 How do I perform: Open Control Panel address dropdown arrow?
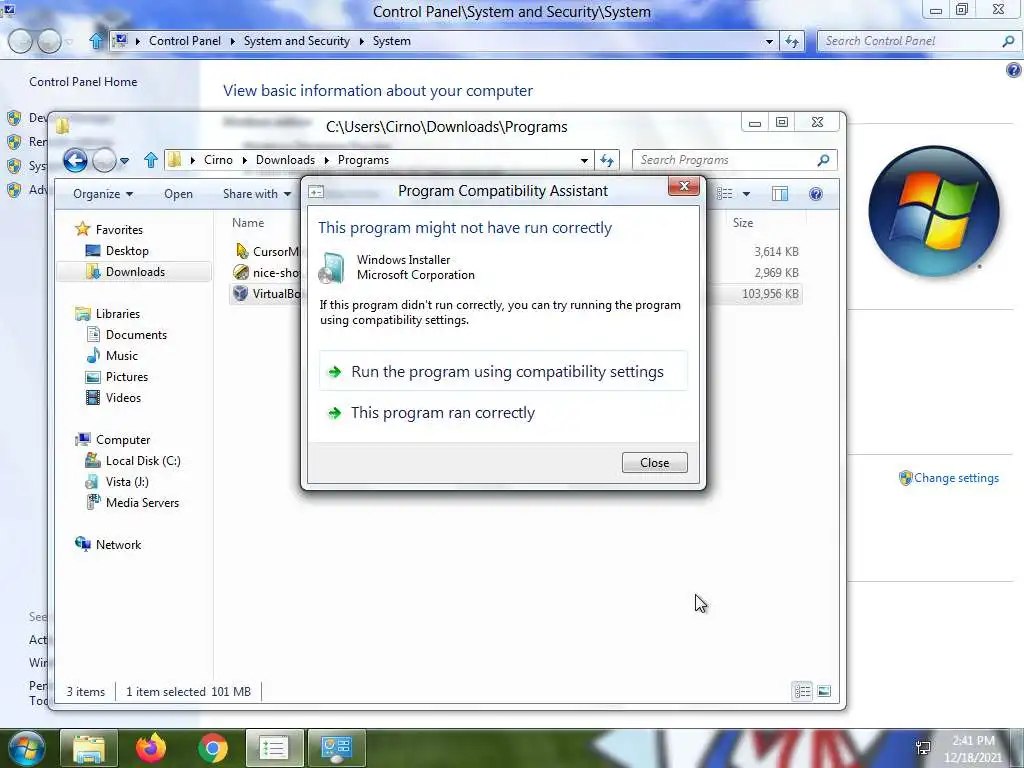tap(769, 41)
